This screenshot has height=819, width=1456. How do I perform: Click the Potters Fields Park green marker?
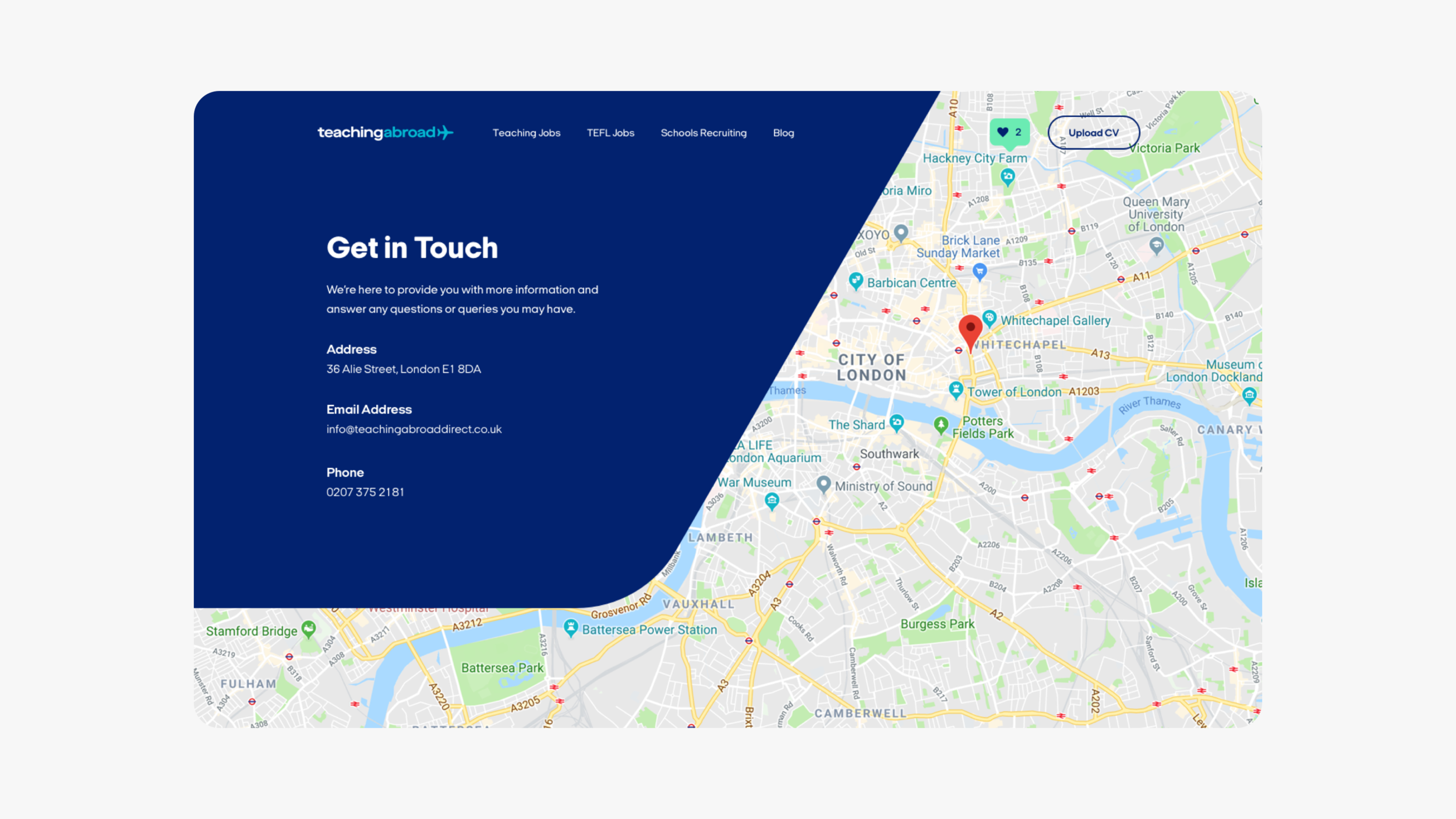(x=941, y=425)
